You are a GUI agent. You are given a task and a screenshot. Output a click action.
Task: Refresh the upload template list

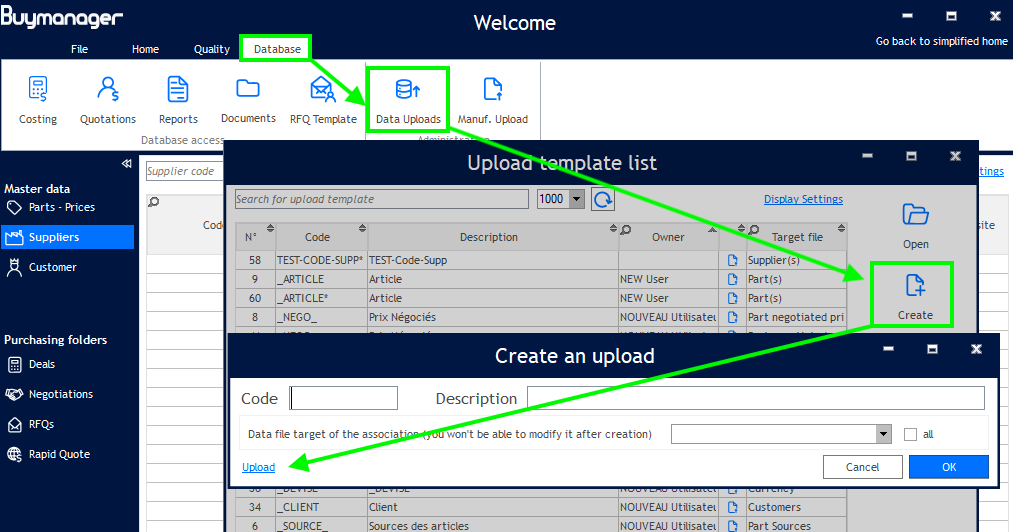[x=603, y=199]
